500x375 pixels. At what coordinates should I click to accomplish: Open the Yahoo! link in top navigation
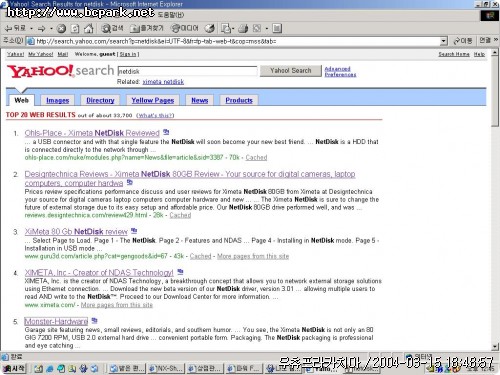coord(15,54)
